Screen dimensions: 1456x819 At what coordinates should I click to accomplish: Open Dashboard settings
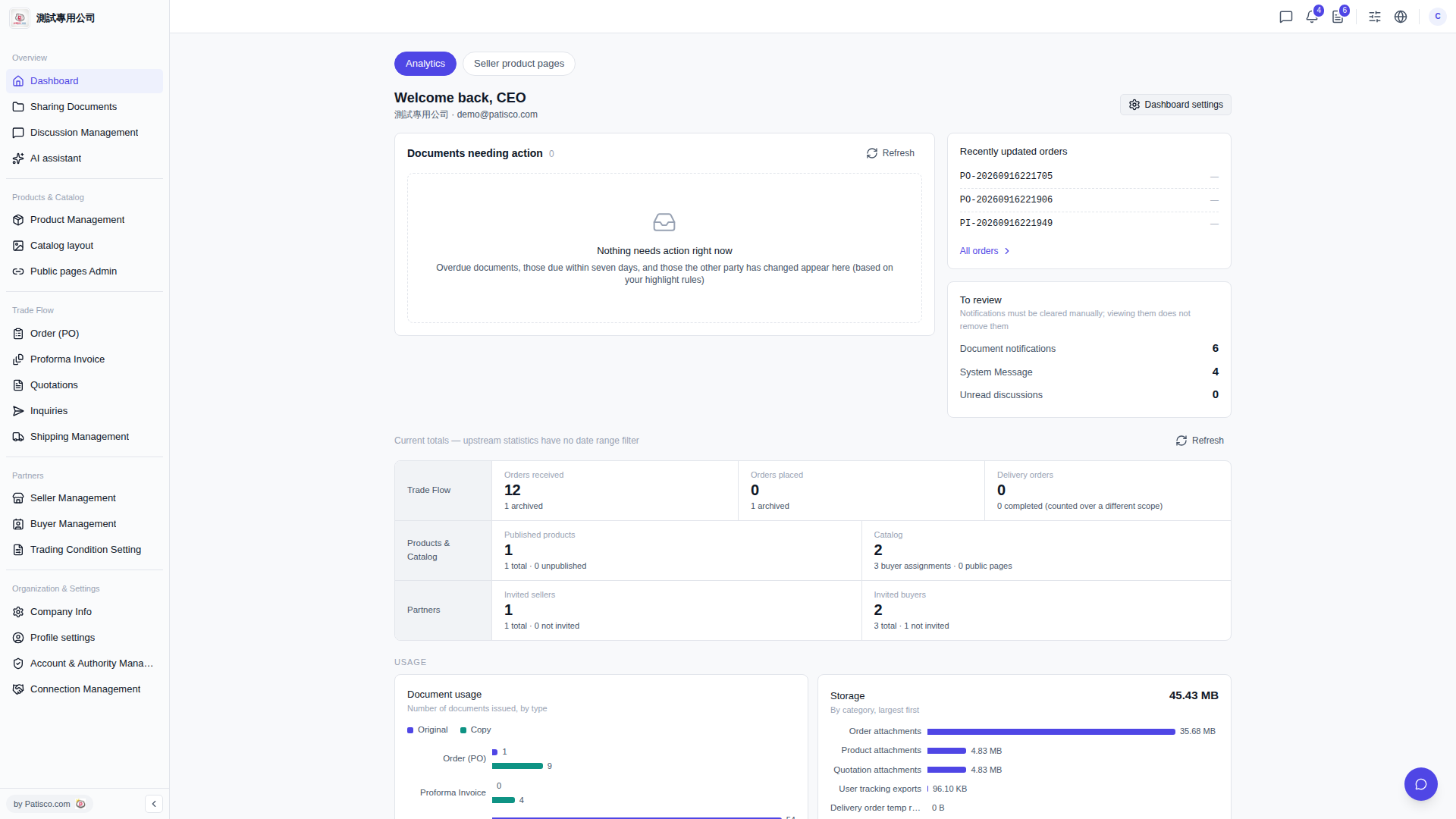click(x=1175, y=105)
